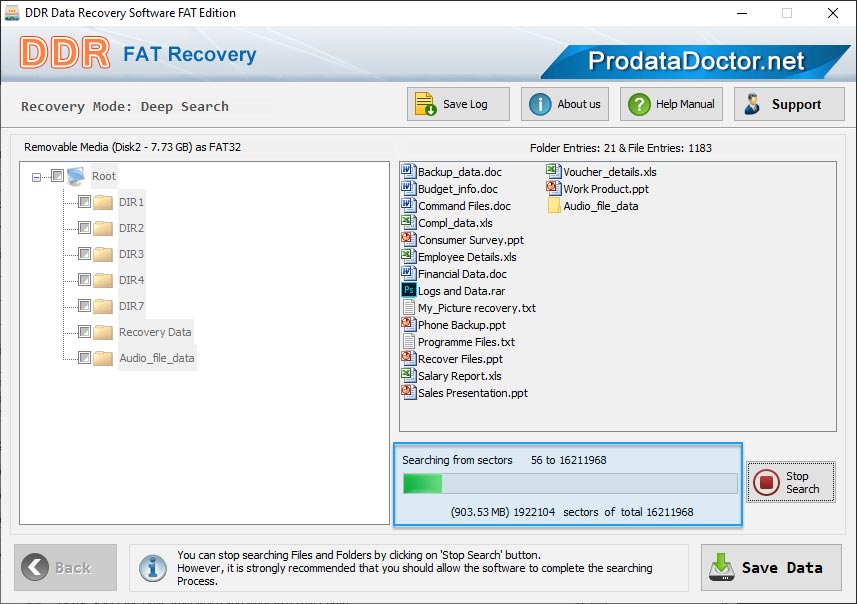Click the Save Data button
The image size is (857, 604).
771,567
